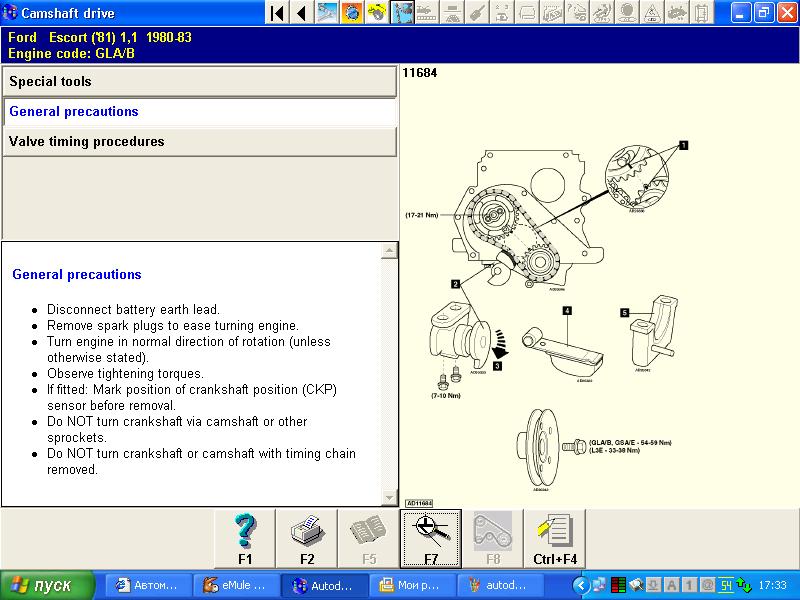Click the illustration number 11684
This screenshot has height=600, width=800.
pos(420,73)
